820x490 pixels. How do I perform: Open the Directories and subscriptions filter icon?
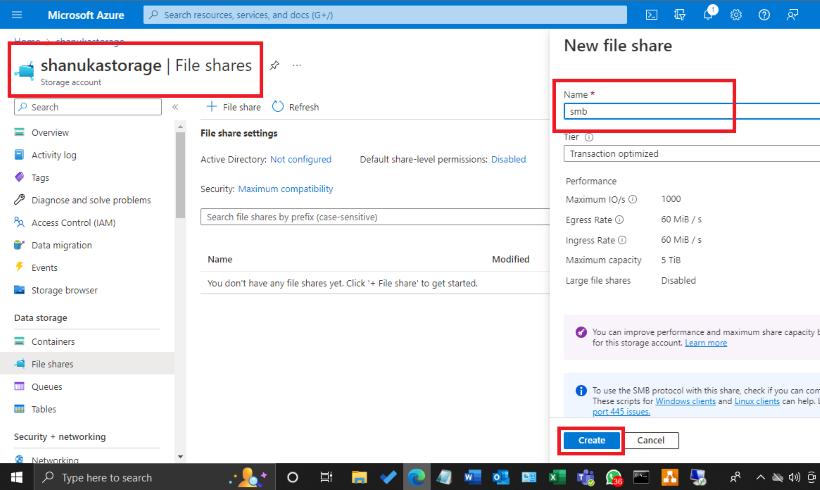point(679,15)
